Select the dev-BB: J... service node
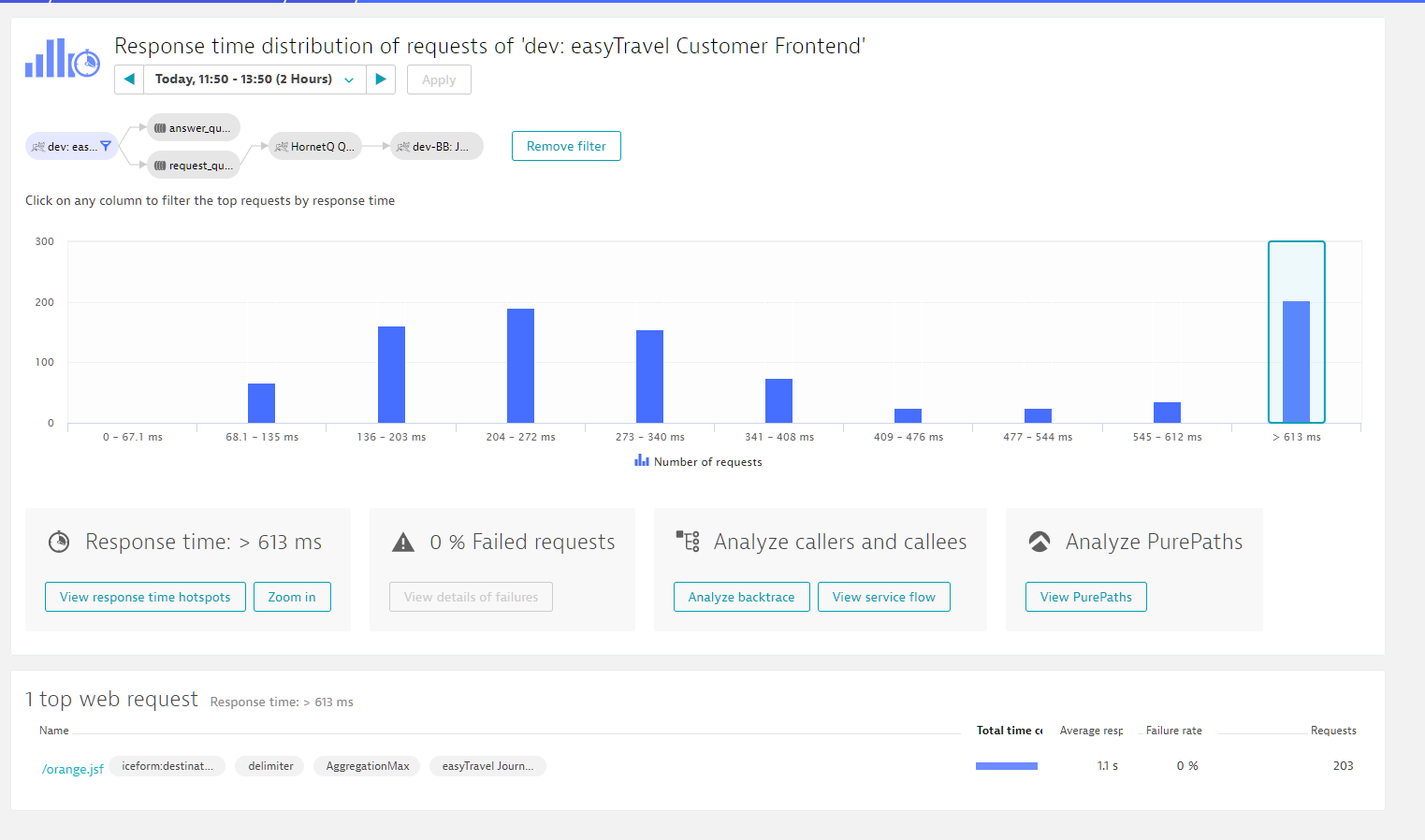The width and height of the screenshot is (1425, 840). 436,146
